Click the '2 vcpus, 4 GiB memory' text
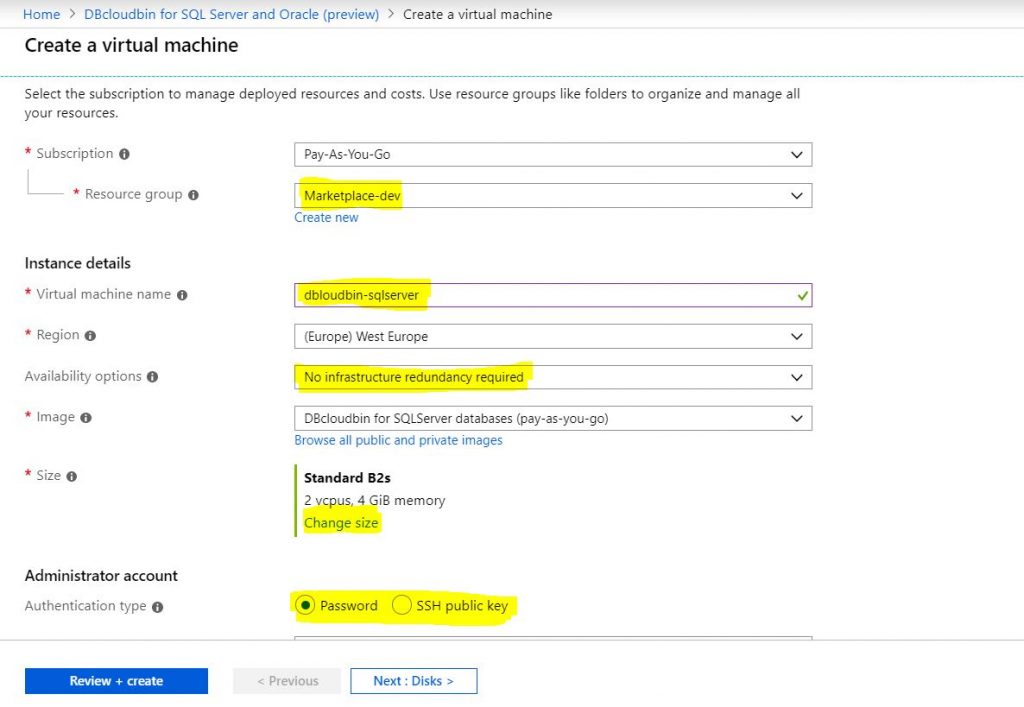1024x707 pixels. click(x=375, y=501)
